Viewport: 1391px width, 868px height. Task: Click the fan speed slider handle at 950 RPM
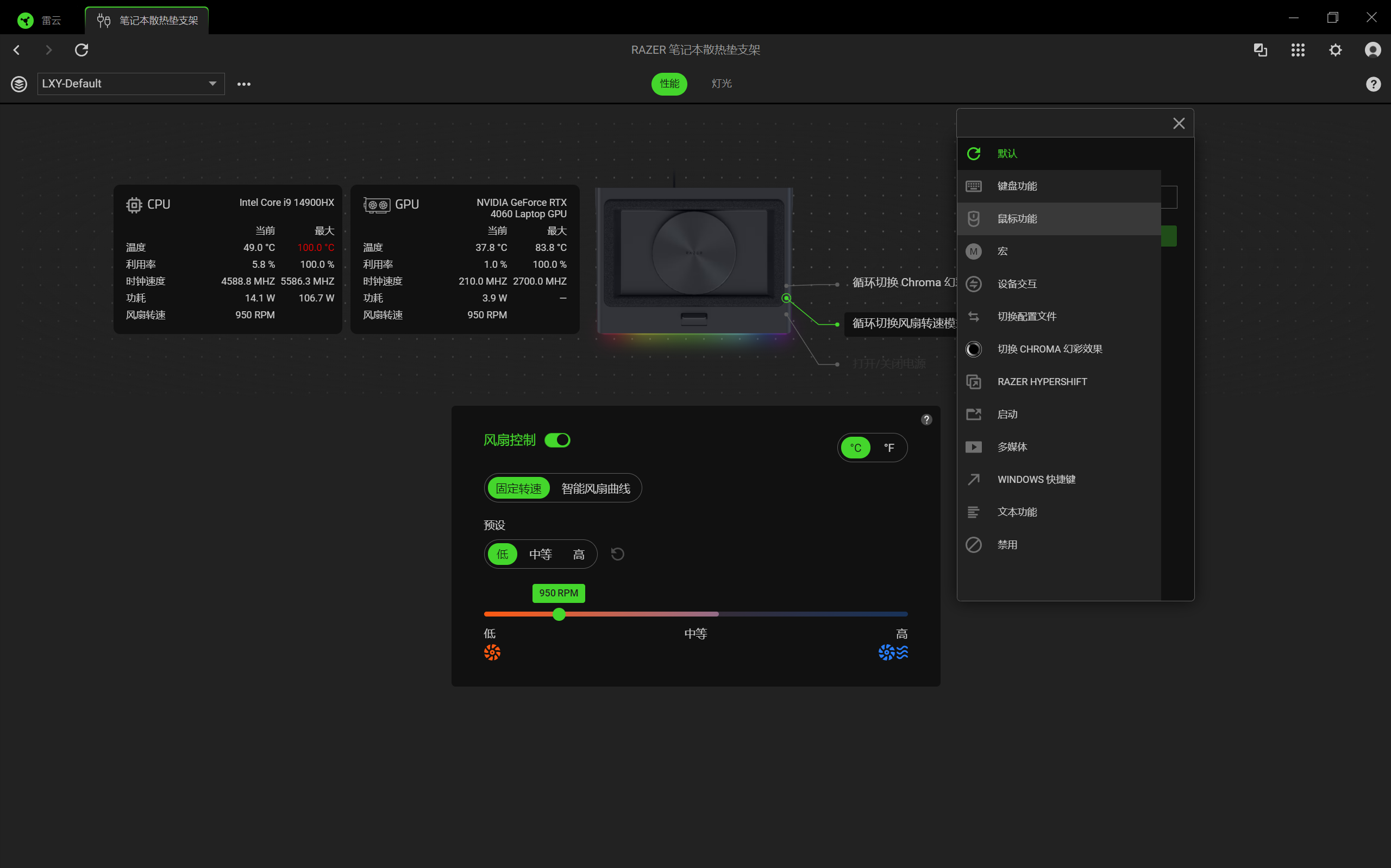click(x=559, y=614)
